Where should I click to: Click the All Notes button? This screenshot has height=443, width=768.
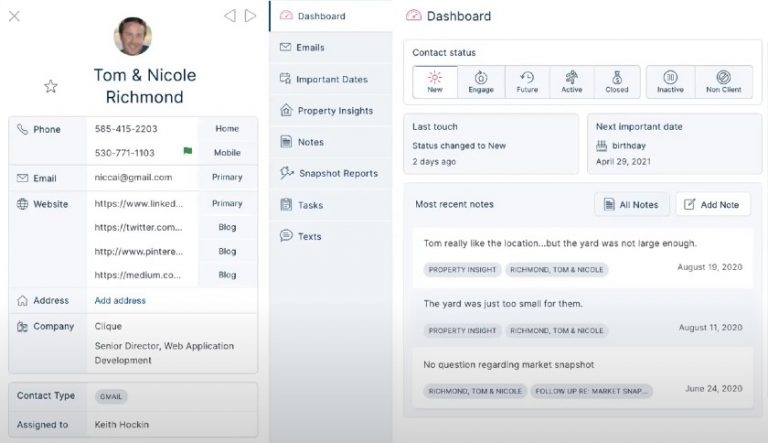pyautogui.click(x=632, y=205)
